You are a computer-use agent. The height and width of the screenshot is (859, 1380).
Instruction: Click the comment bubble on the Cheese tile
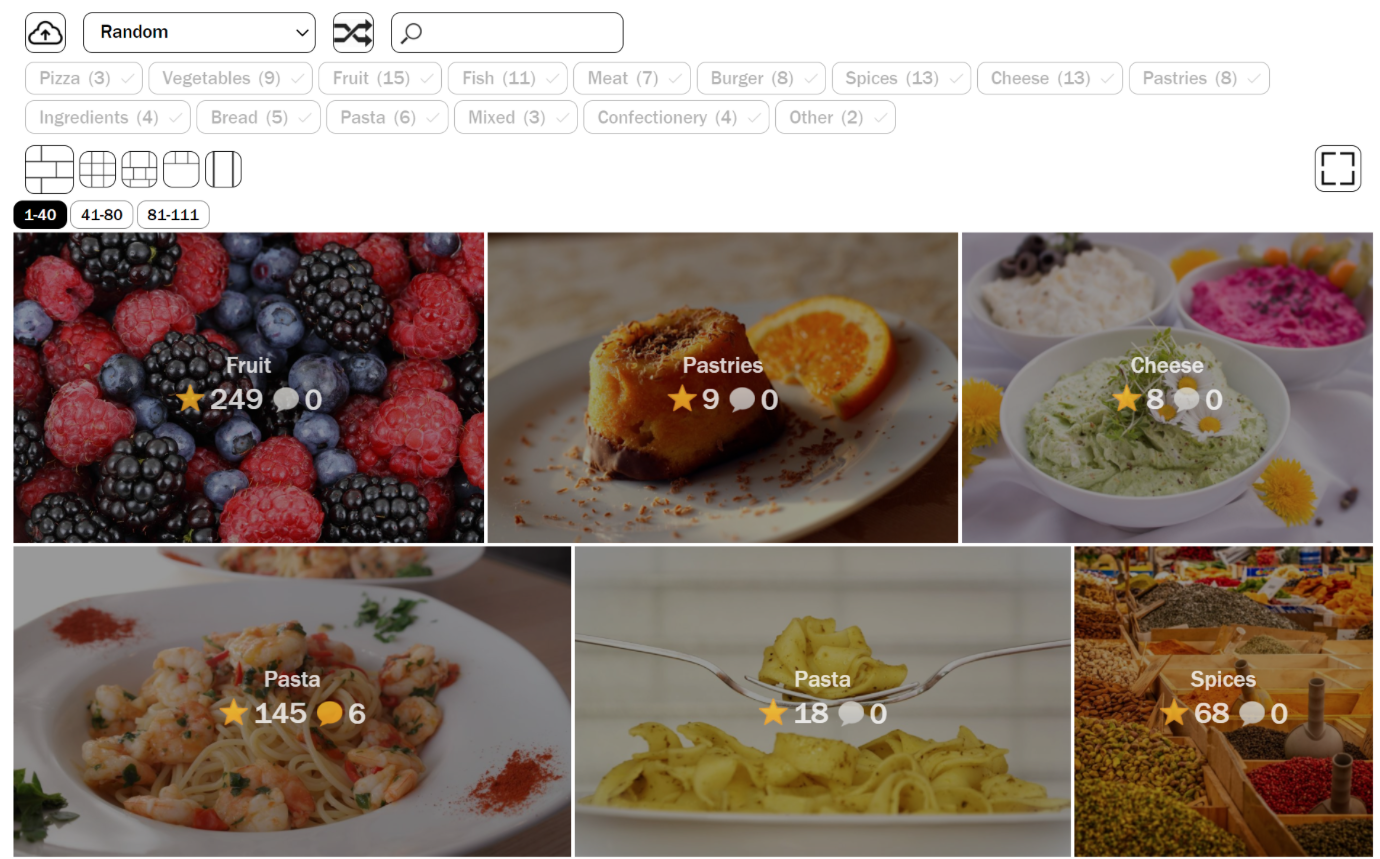(x=1187, y=400)
